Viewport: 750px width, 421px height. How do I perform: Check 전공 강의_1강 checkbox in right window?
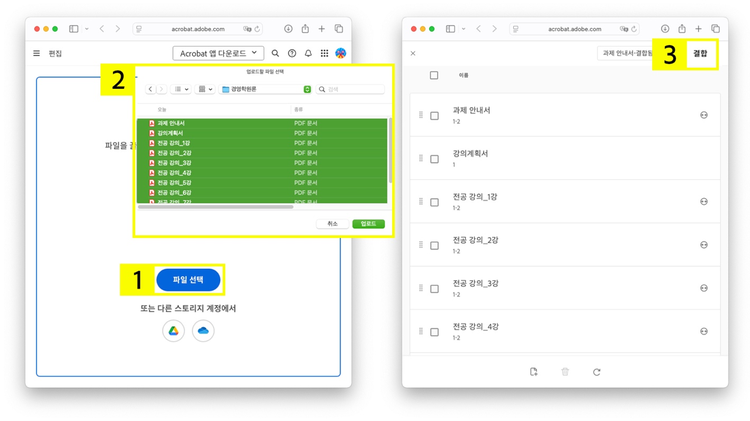[434, 202]
